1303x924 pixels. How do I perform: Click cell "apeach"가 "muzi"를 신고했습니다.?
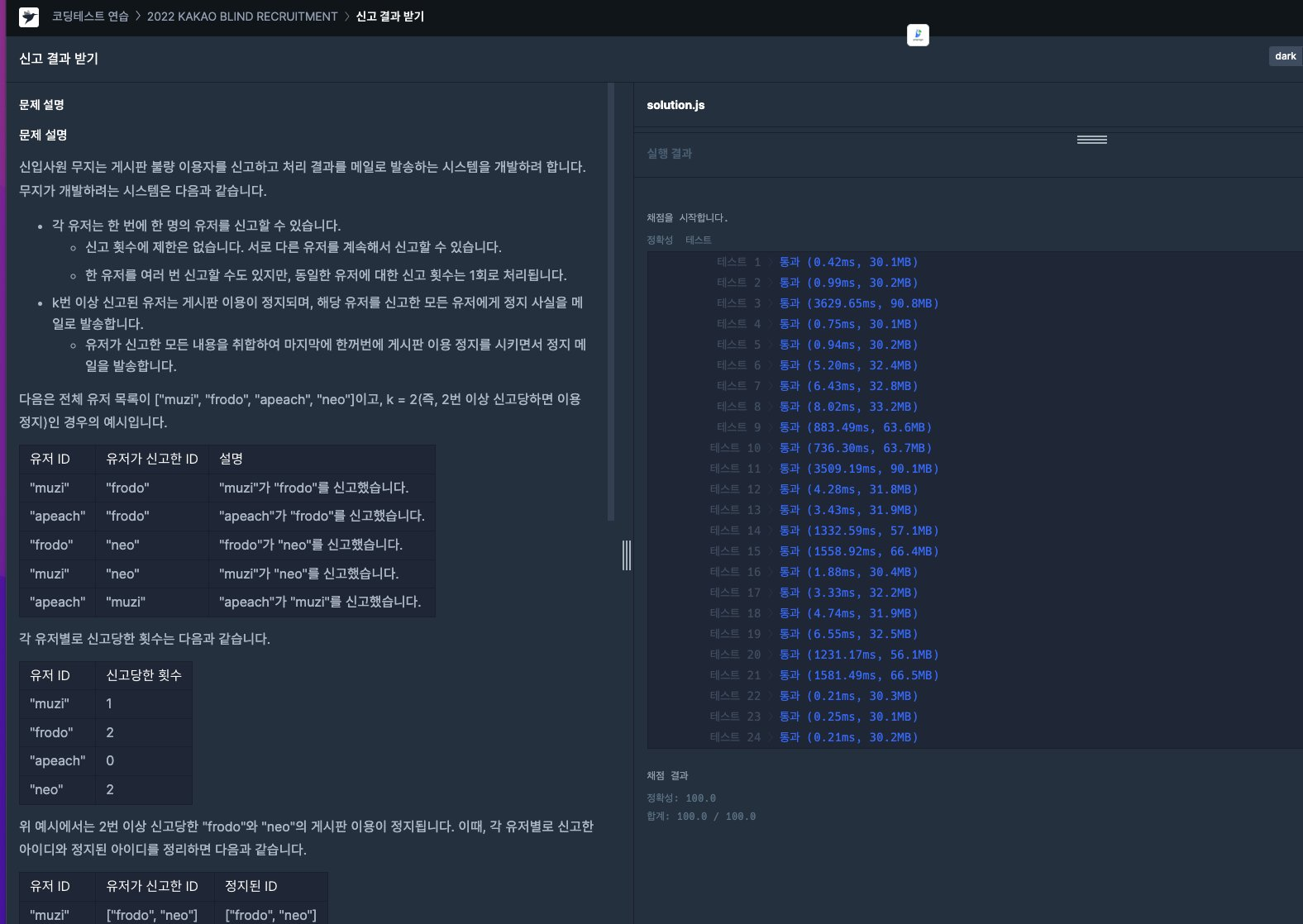coord(320,602)
